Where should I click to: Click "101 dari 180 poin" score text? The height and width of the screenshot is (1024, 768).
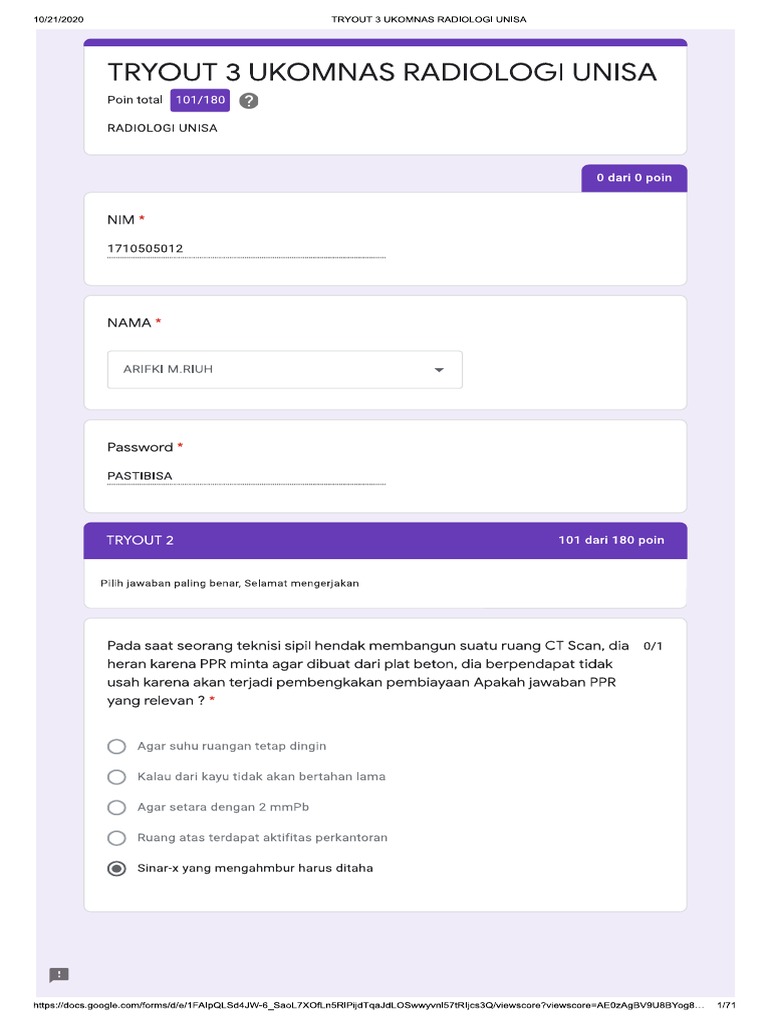pyautogui.click(x=611, y=540)
